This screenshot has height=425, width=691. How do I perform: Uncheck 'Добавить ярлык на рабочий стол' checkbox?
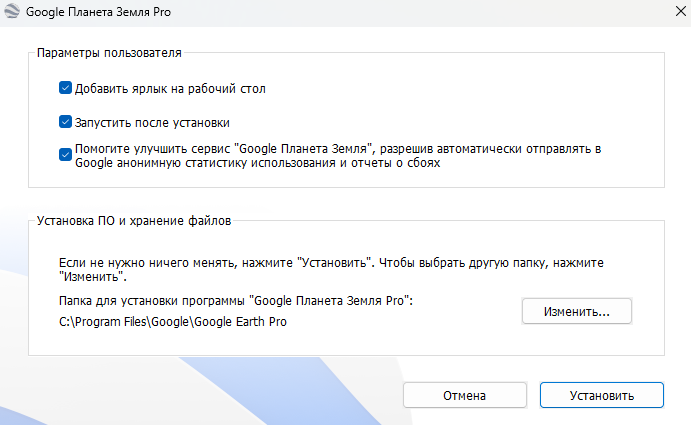click(x=65, y=88)
